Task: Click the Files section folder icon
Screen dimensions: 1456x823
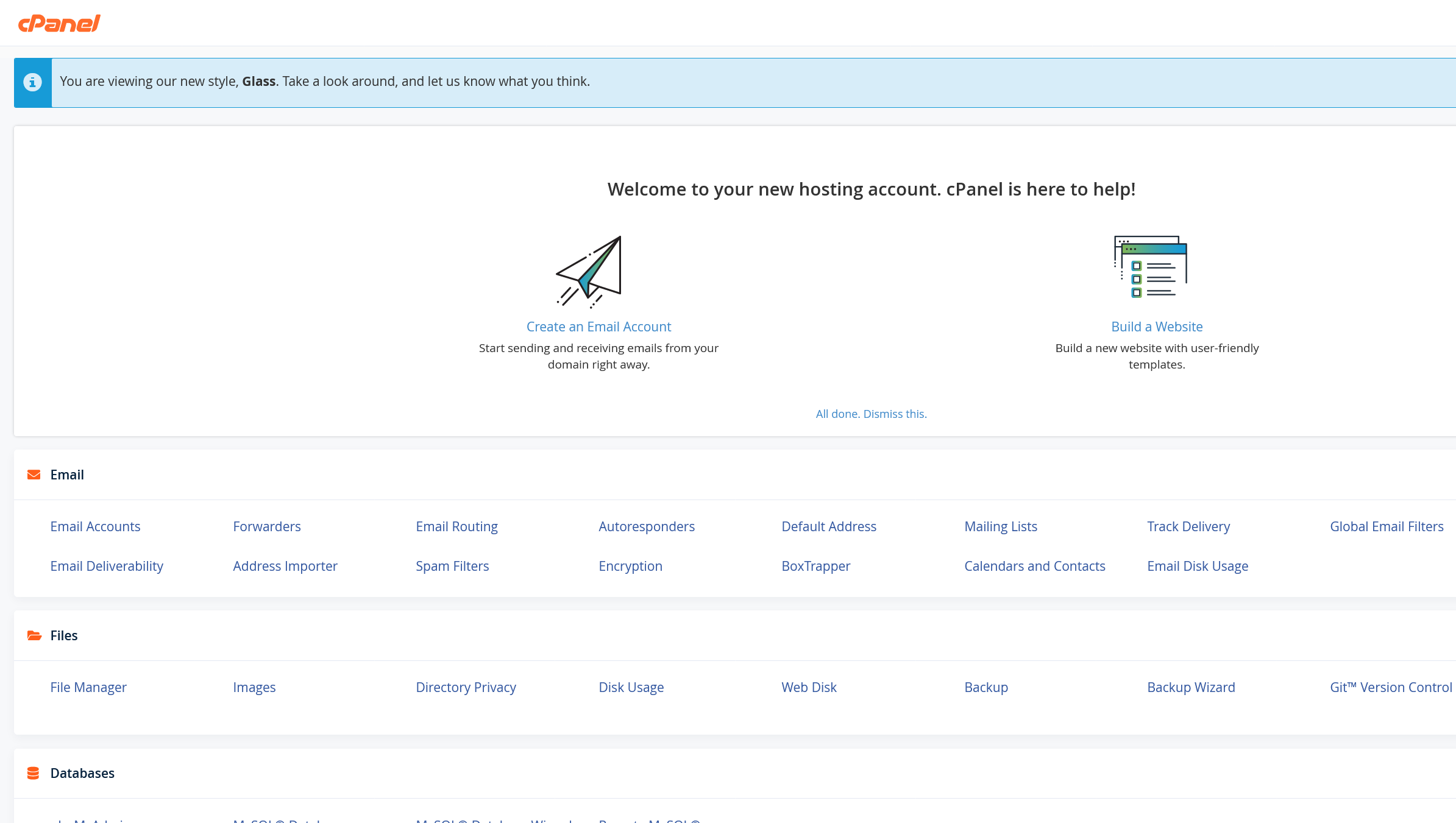Action: click(x=34, y=635)
